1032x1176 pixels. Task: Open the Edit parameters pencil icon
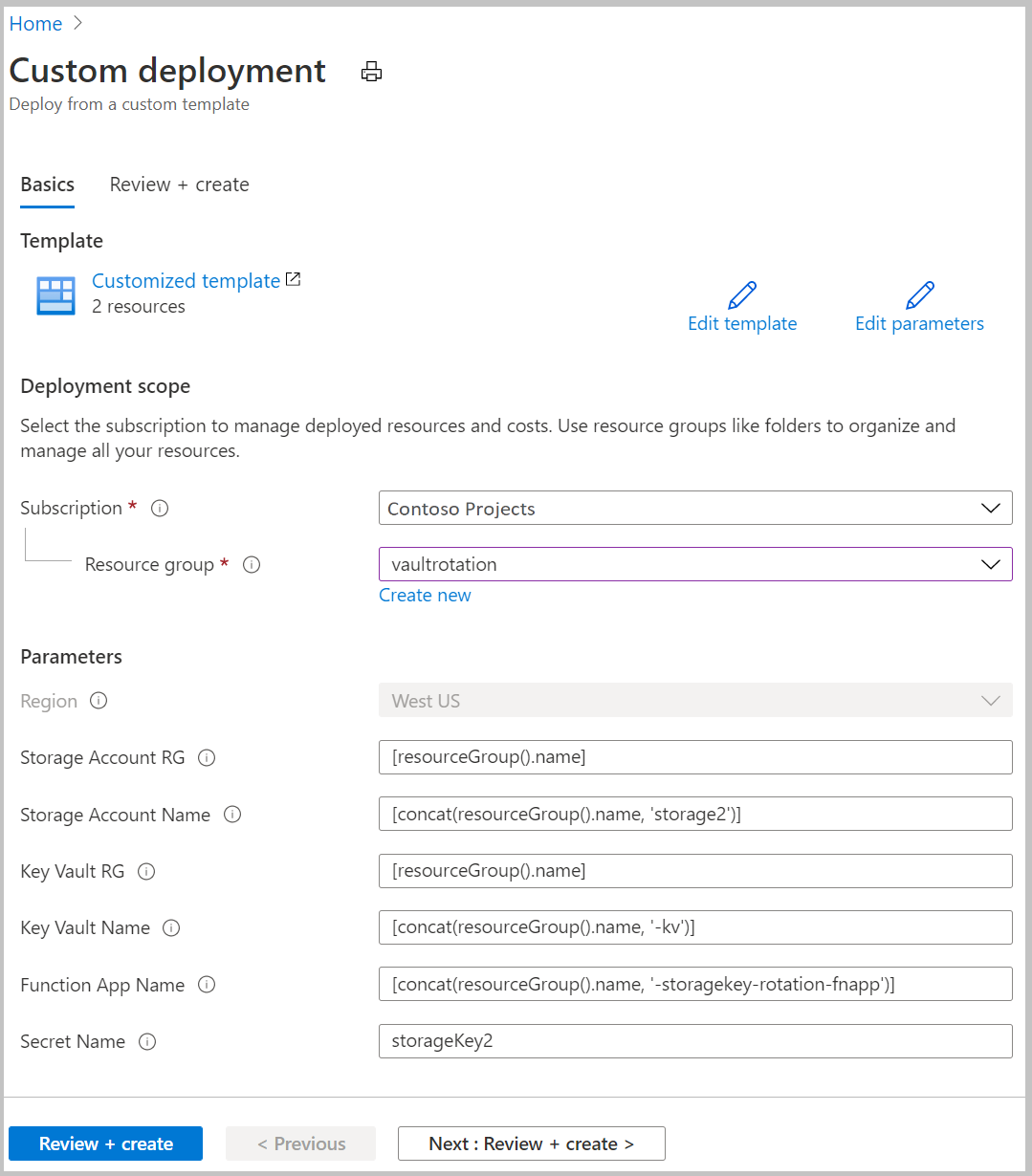tap(918, 295)
